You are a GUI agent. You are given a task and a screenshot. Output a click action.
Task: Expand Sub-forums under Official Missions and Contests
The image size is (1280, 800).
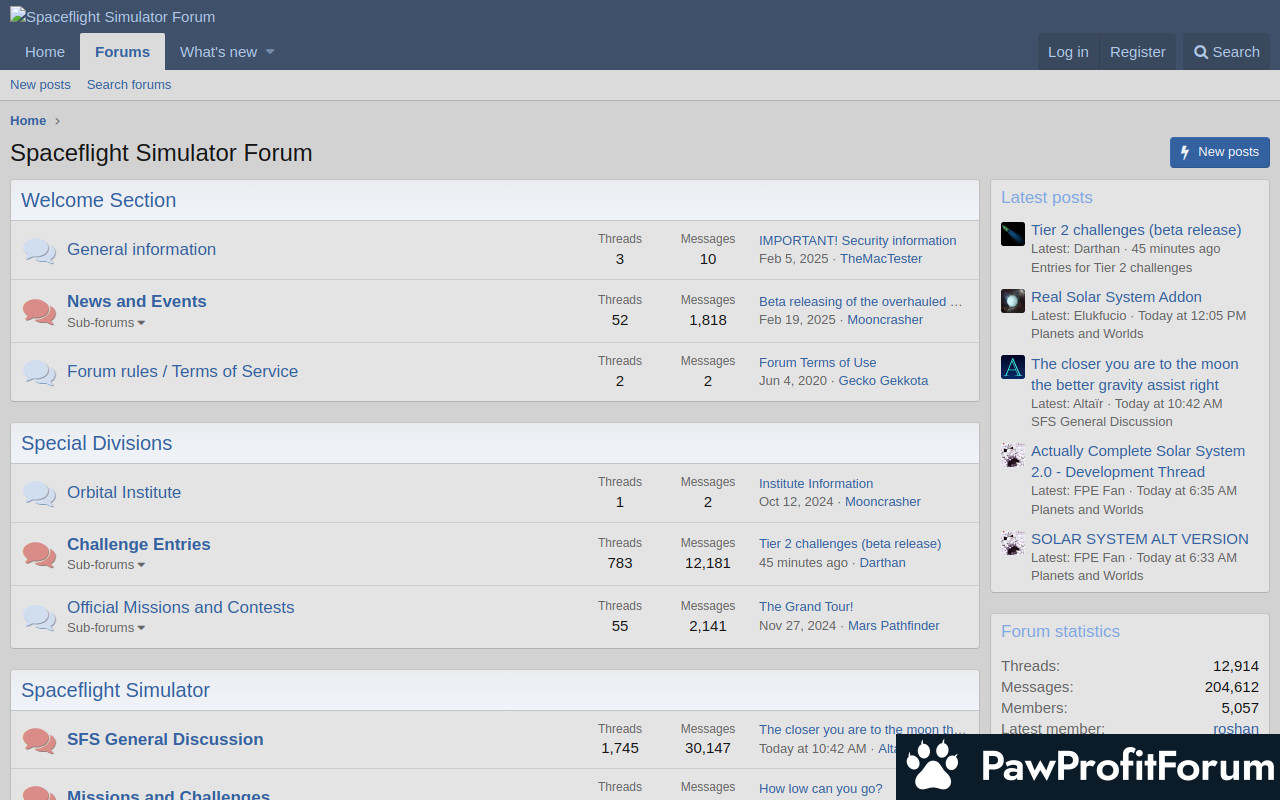click(106, 628)
